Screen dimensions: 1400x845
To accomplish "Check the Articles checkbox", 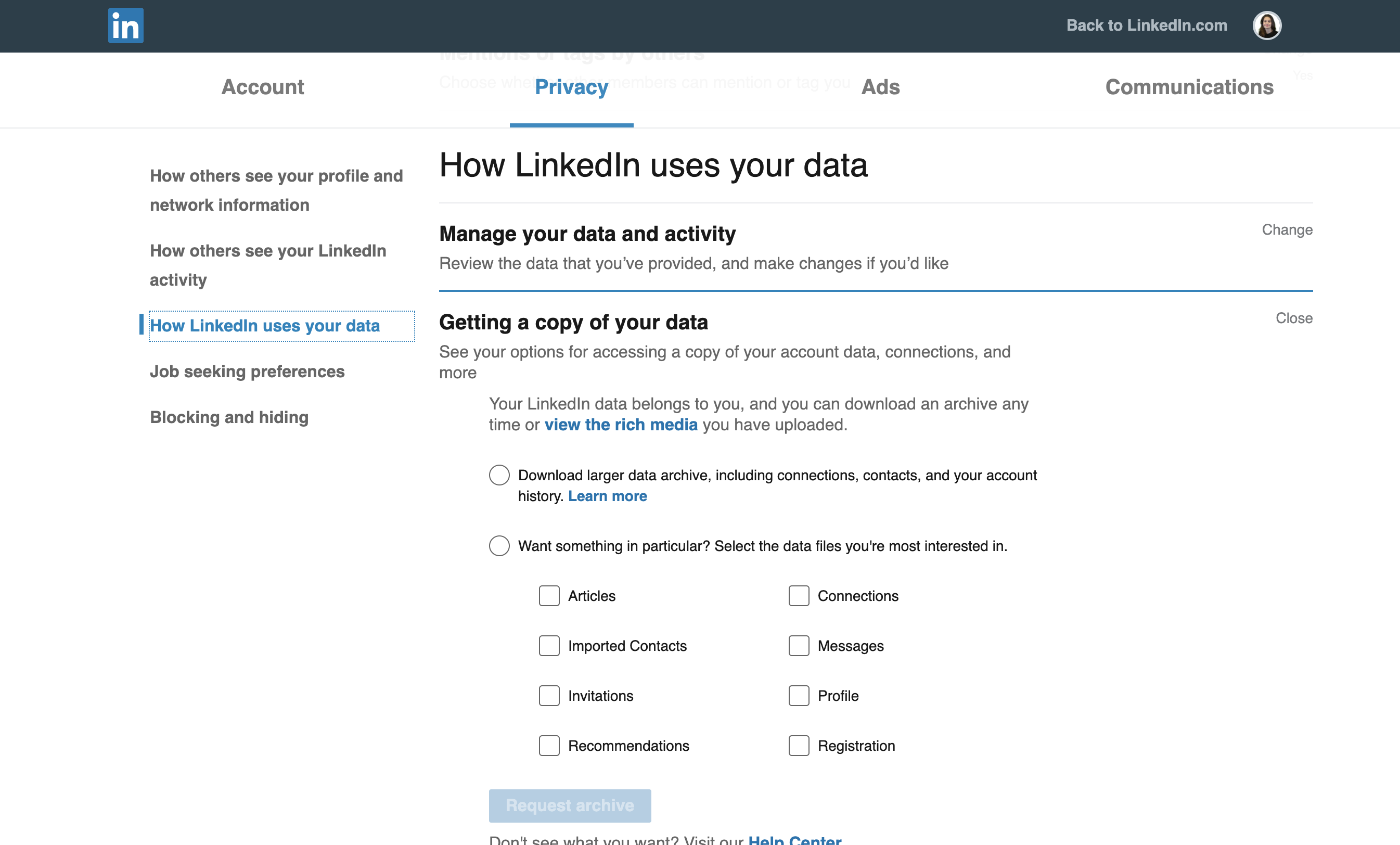I will 549,596.
